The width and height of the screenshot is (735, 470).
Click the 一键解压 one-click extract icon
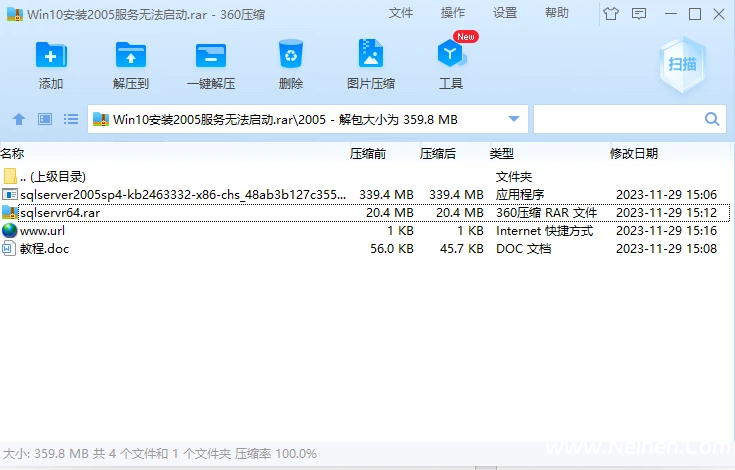211,55
